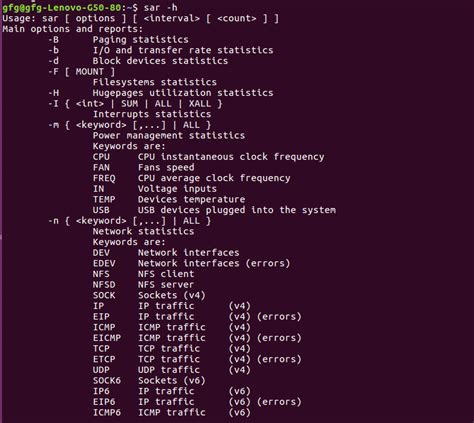Viewport: 474px width, 423px height.
Task: Click the gfg@gfg-Lenovo-G50-80 prompt
Action: point(61,7)
